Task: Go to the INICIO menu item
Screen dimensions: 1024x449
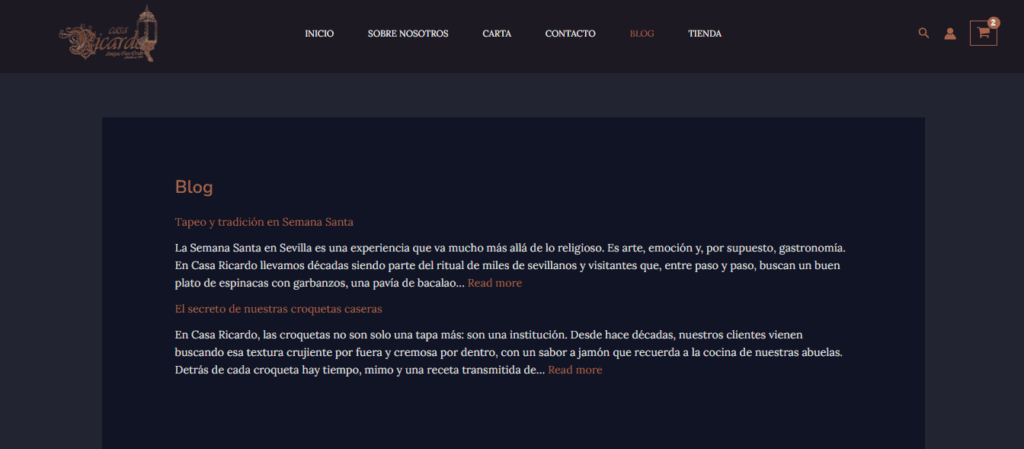Action: 319,34
